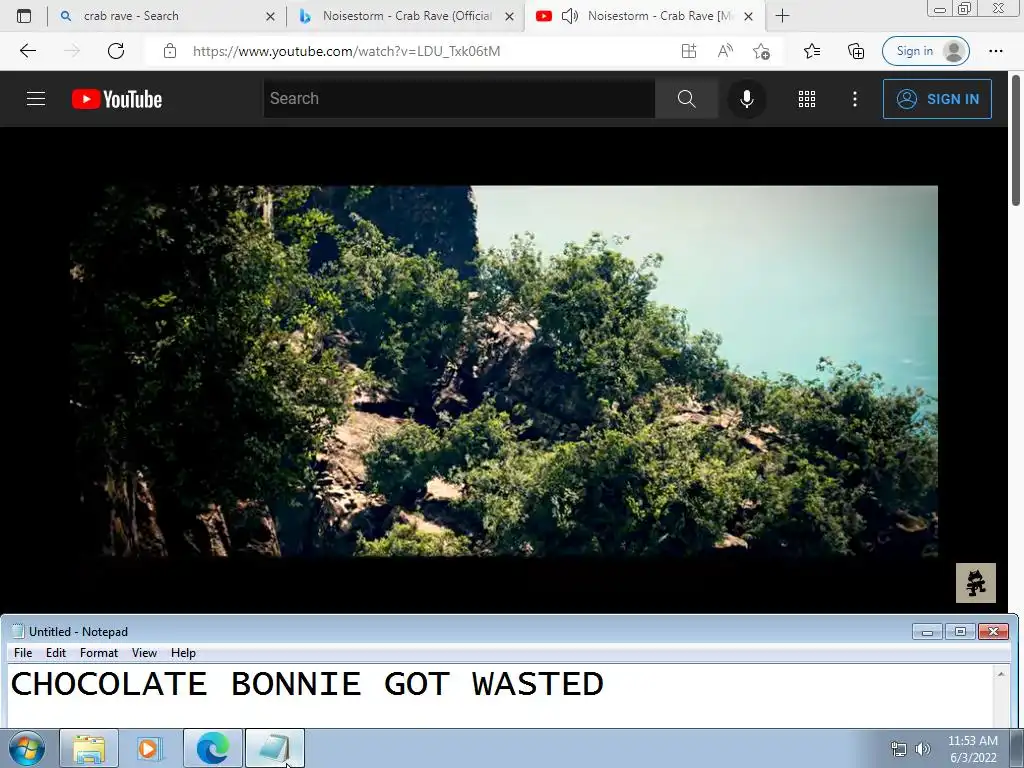Switch to Microsoft Edge in the taskbar
1024x768 pixels.
point(213,748)
